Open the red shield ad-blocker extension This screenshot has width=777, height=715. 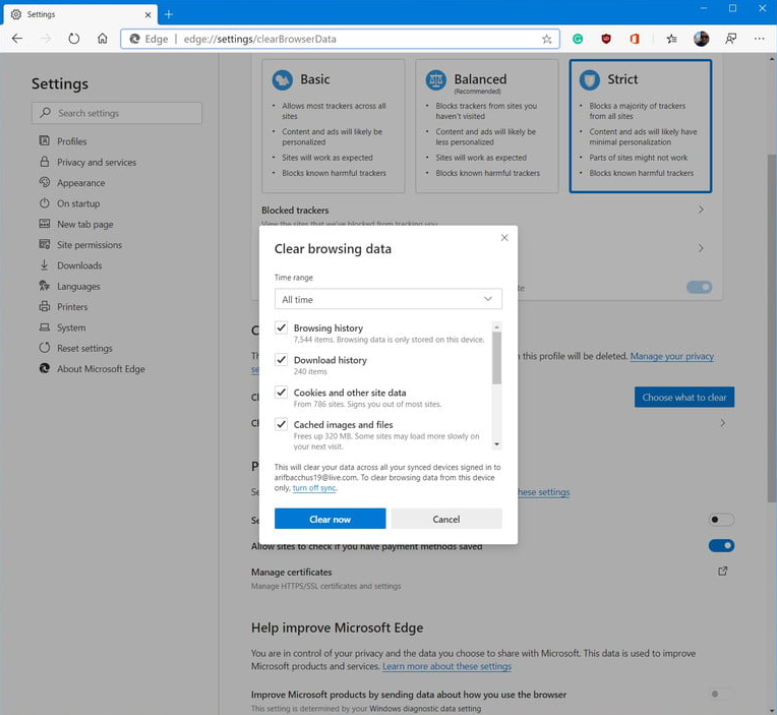coord(606,39)
